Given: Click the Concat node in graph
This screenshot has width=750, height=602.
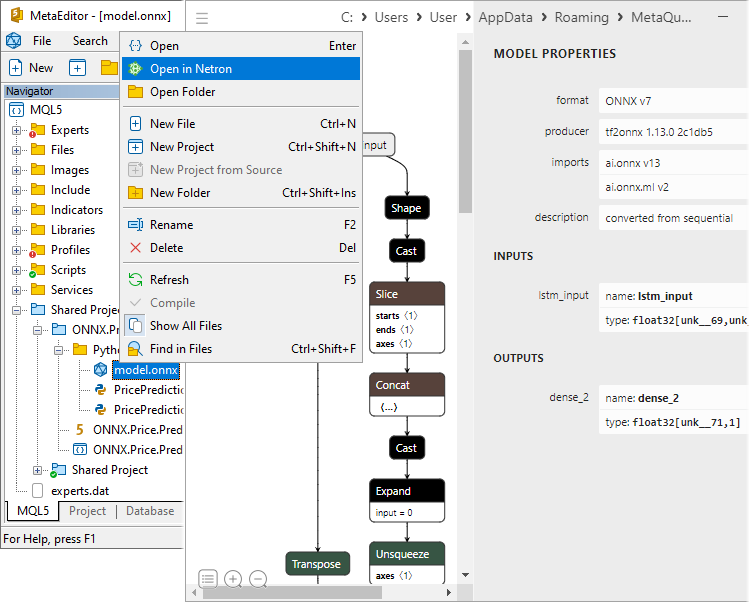Looking at the screenshot, I should 407,385.
